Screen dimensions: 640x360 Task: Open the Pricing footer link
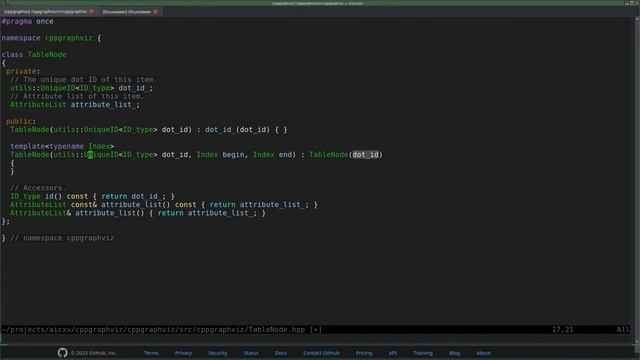pyautogui.click(x=364, y=353)
